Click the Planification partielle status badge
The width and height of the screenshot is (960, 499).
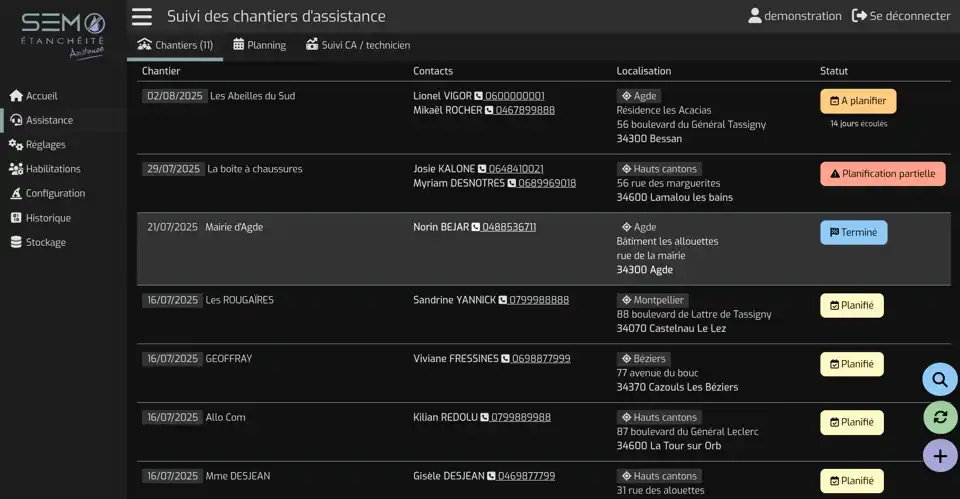point(882,174)
